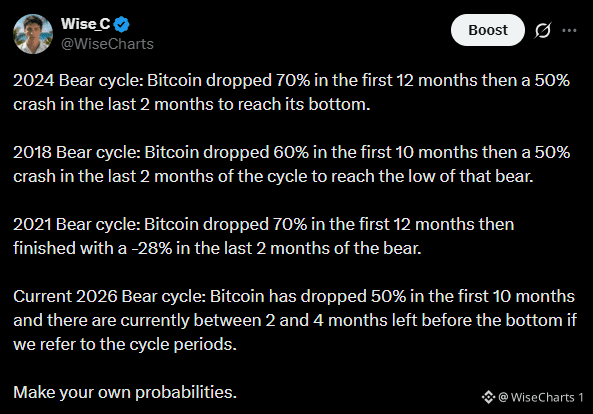Click the blue verified badge

coord(122,25)
